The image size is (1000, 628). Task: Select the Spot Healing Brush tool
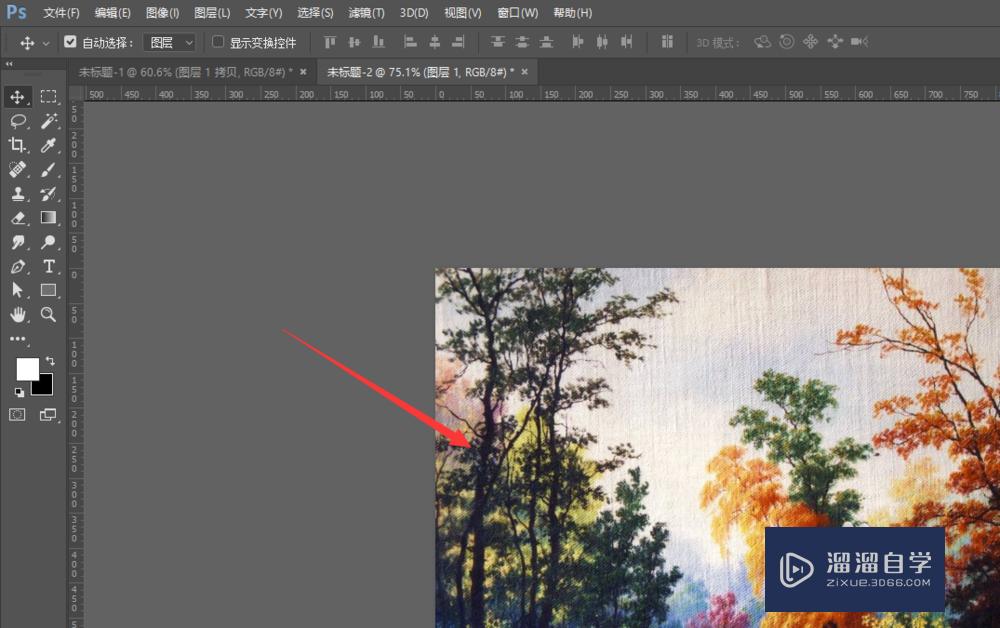[17, 170]
